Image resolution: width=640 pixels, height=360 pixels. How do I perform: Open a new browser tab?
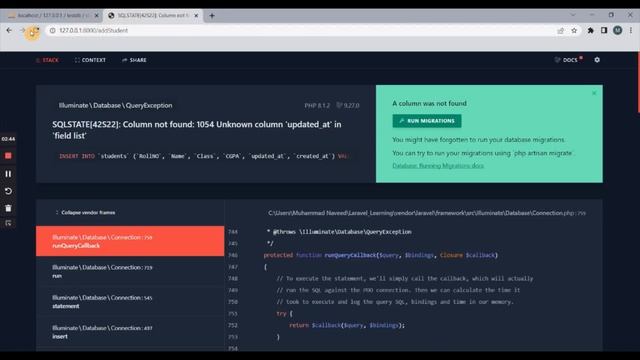click(212, 16)
